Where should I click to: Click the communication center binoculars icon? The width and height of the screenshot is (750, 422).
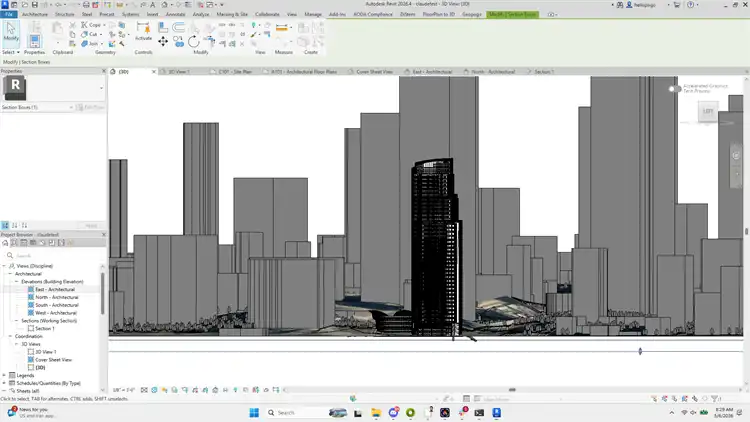tap(620, 5)
